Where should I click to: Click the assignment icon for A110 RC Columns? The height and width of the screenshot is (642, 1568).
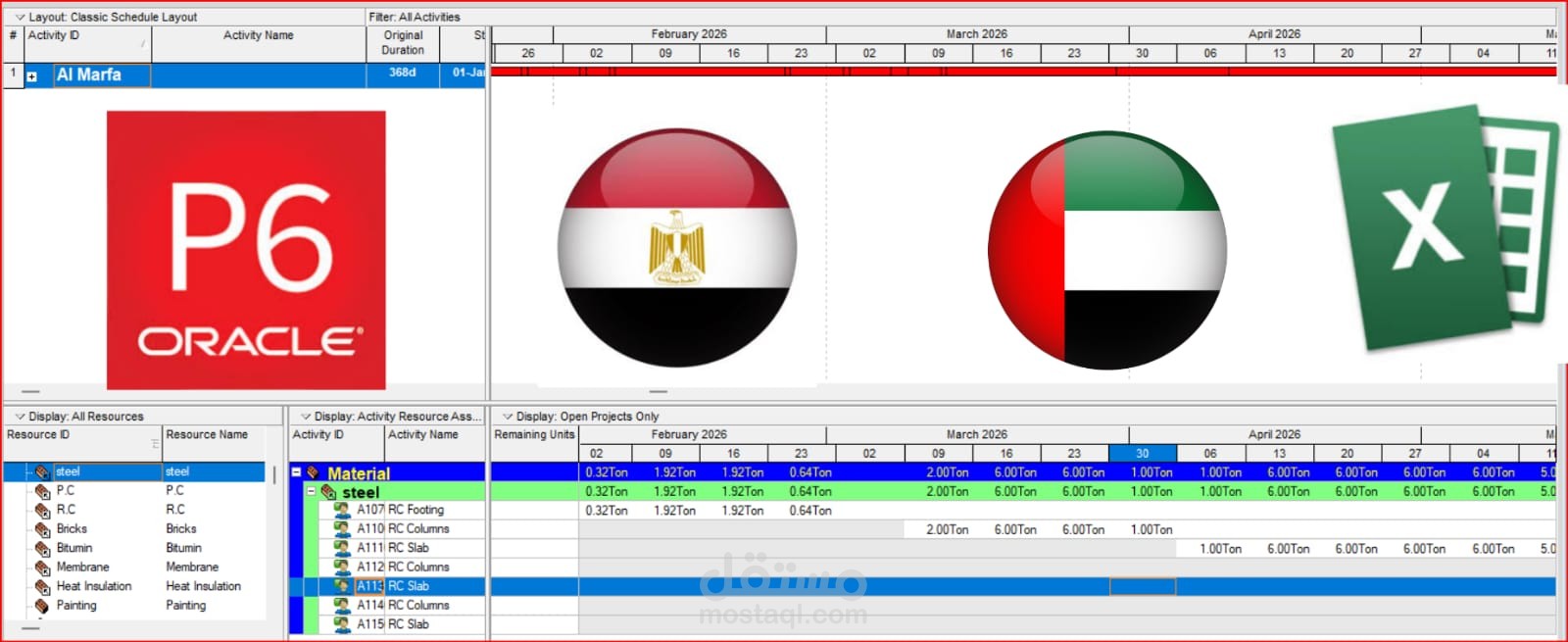pos(342,529)
